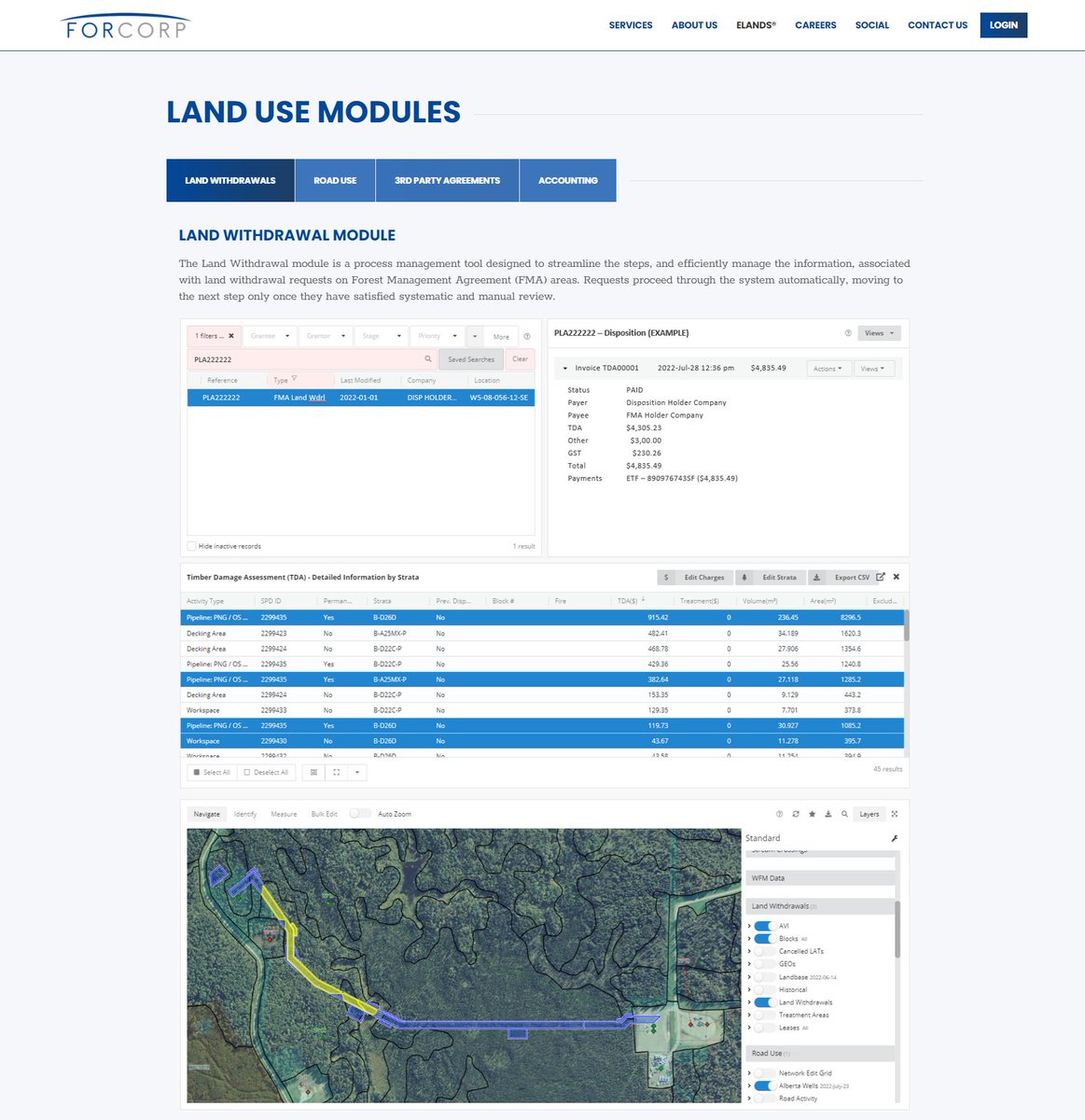
Task: Click the Clear search button
Action: tap(521, 359)
